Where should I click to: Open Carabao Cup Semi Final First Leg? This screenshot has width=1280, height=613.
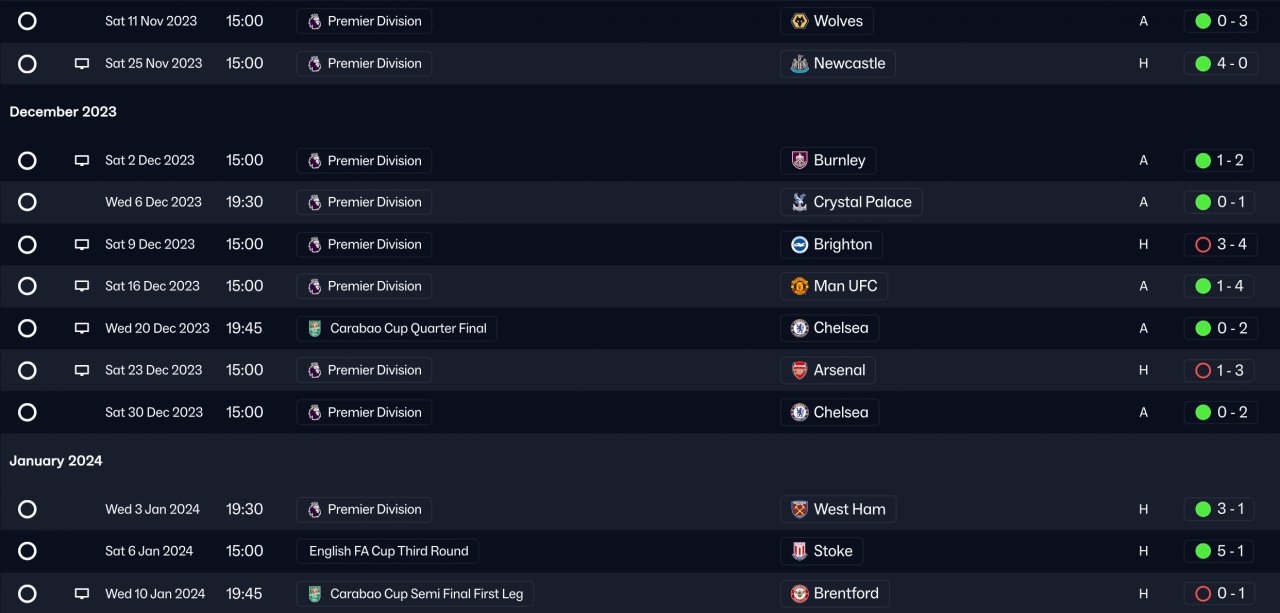[426, 593]
